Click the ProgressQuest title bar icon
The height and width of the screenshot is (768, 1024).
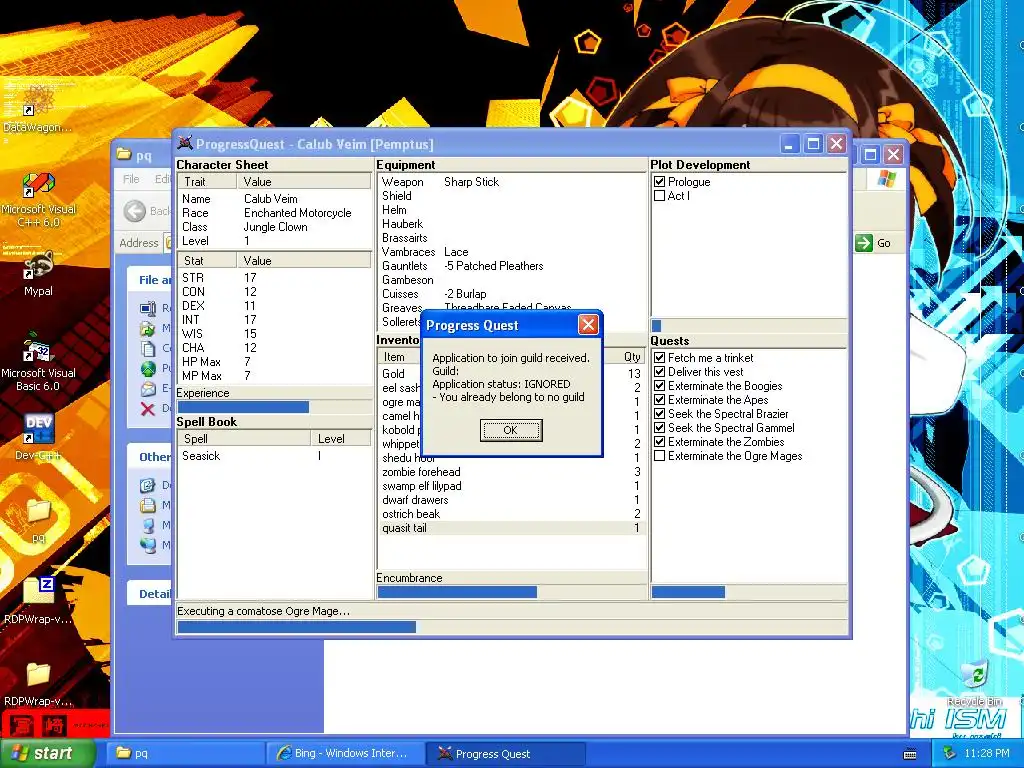(x=185, y=144)
